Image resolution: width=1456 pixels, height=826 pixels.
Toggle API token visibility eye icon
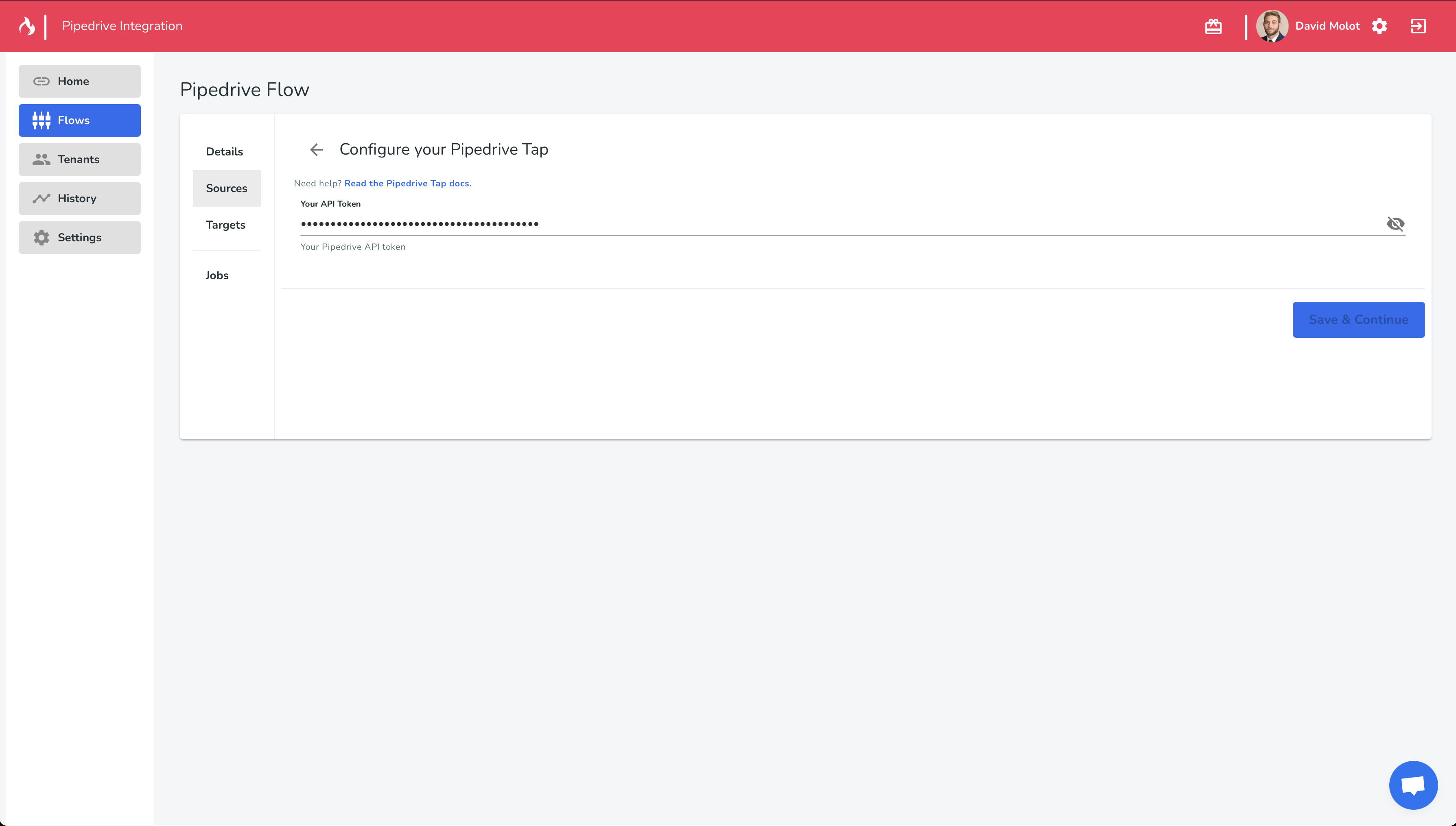coord(1395,223)
